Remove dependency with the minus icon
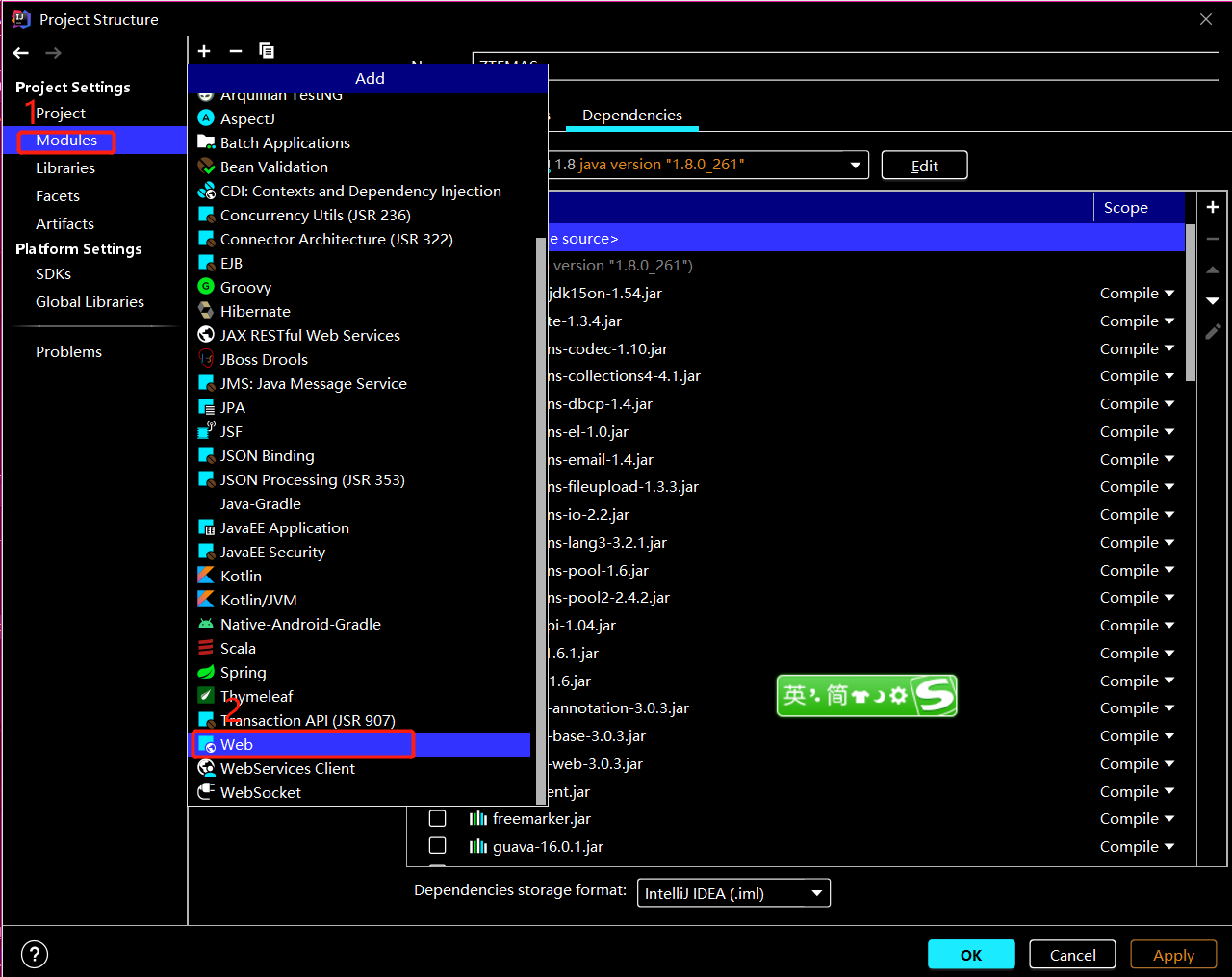1232x977 pixels. click(1213, 239)
